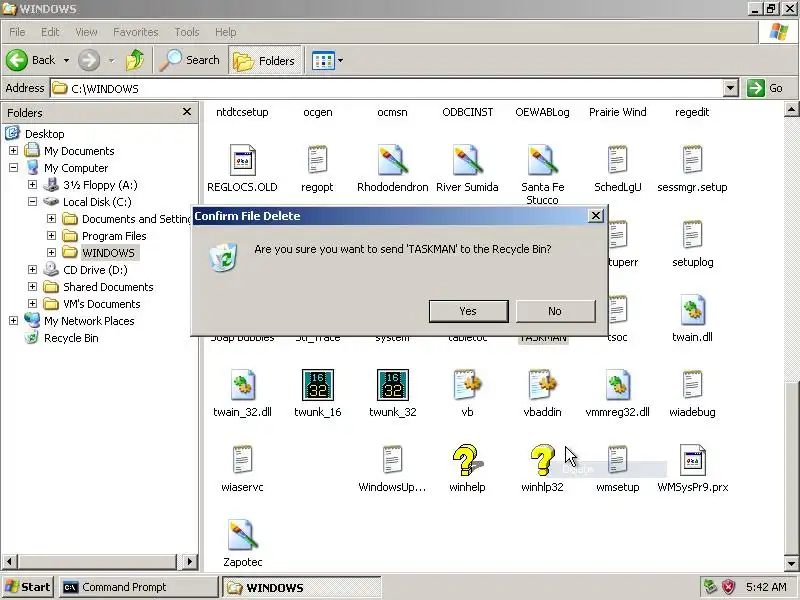Image resolution: width=800 pixels, height=600 pixels.
Task: Open the File menu
Action: coord(17,32)
